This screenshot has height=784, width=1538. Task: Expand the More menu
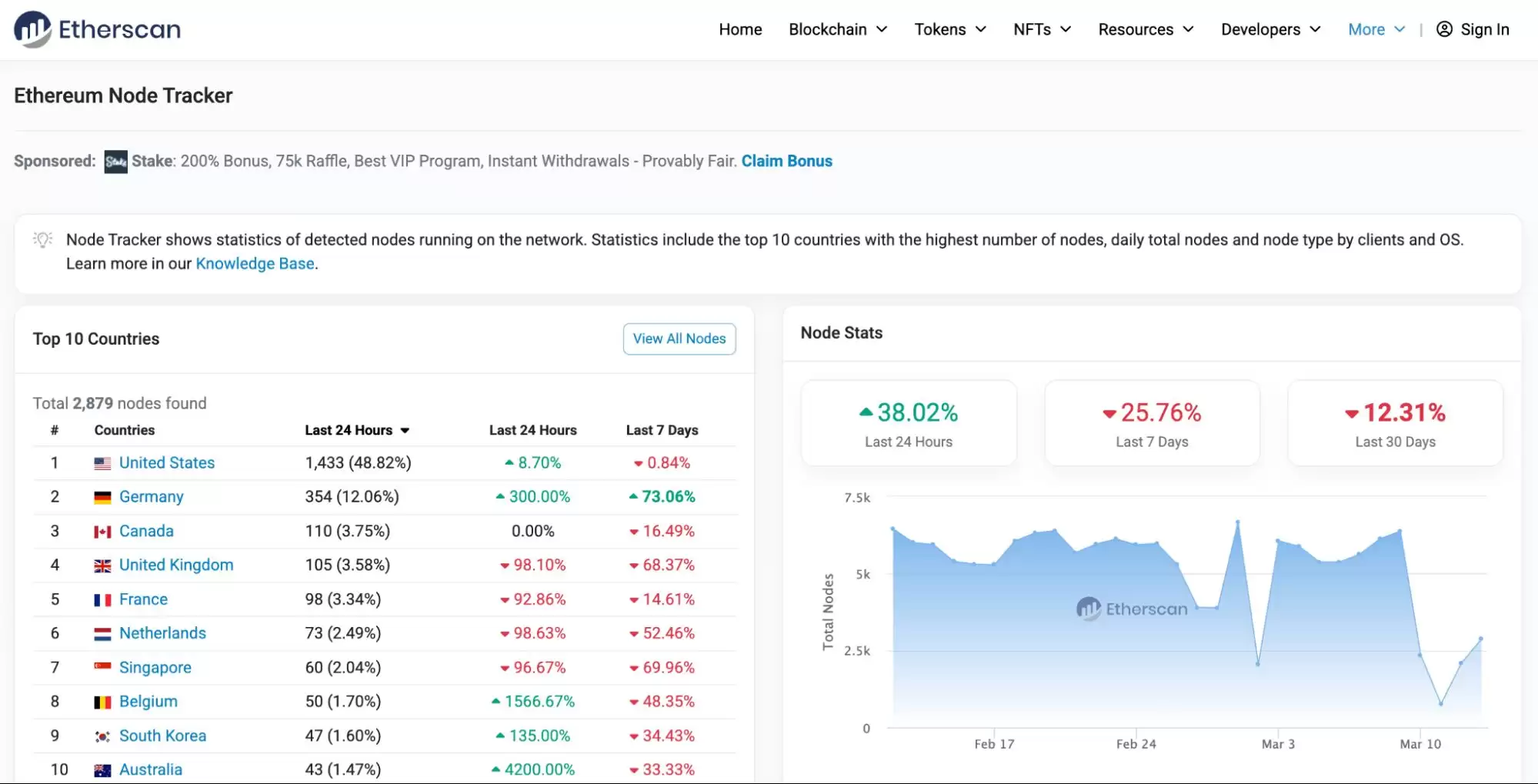pyautogui.click(x=1376, y=29)
